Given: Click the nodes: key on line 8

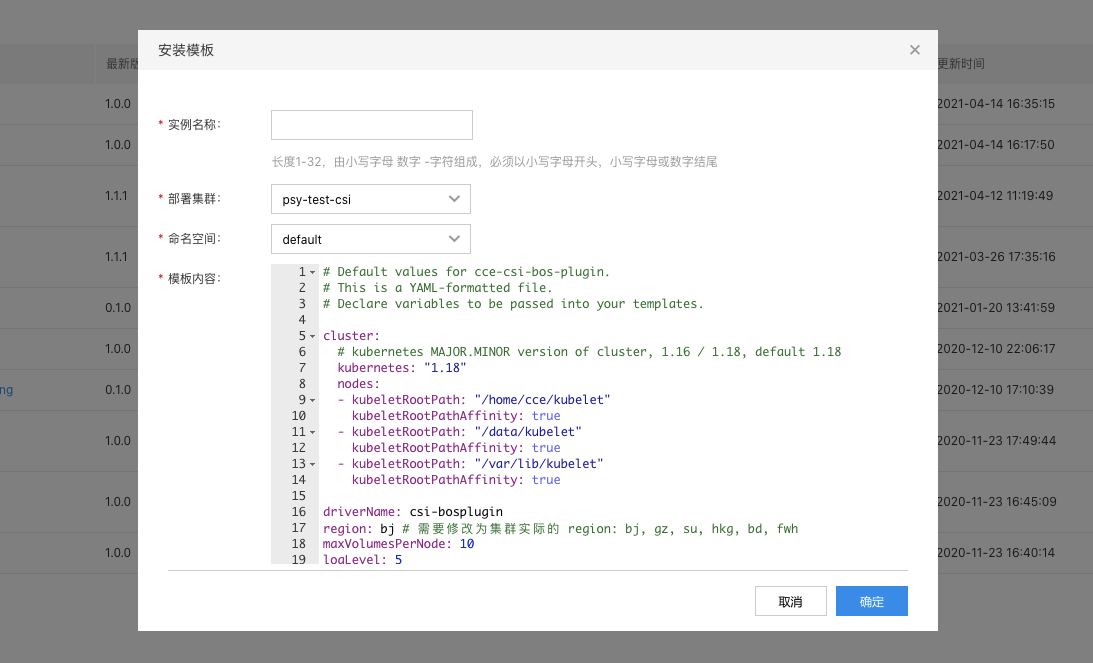Looking at the screenshot, I should pos(358,384).
